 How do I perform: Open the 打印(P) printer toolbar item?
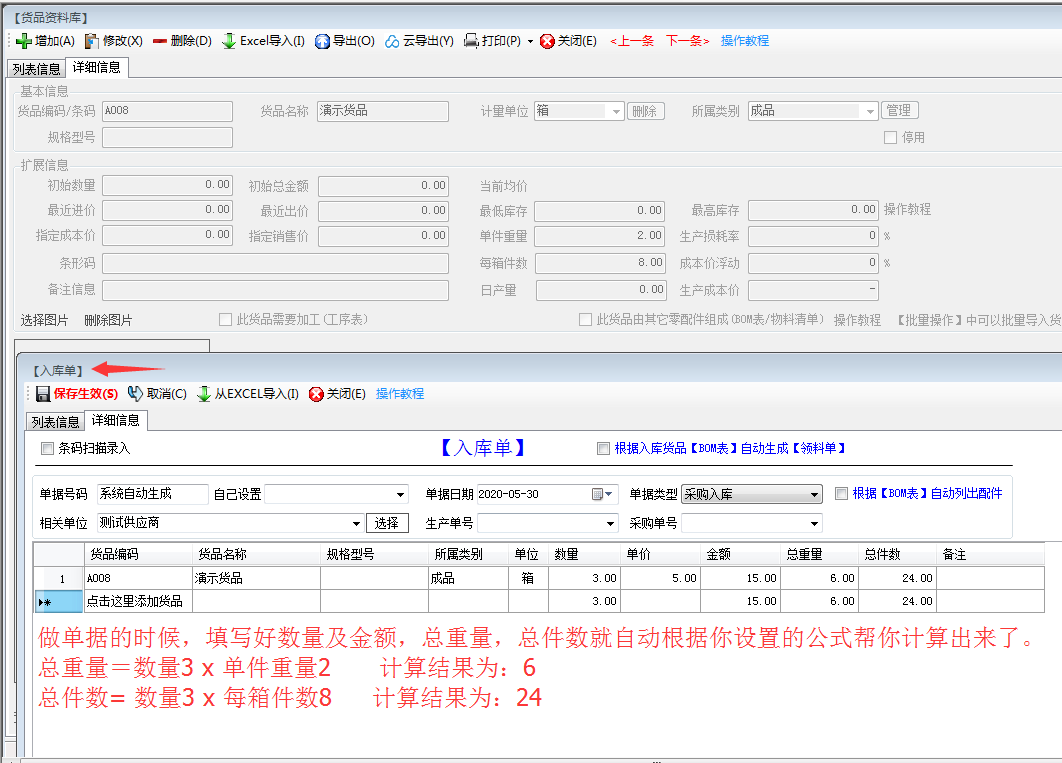[471, 41]
